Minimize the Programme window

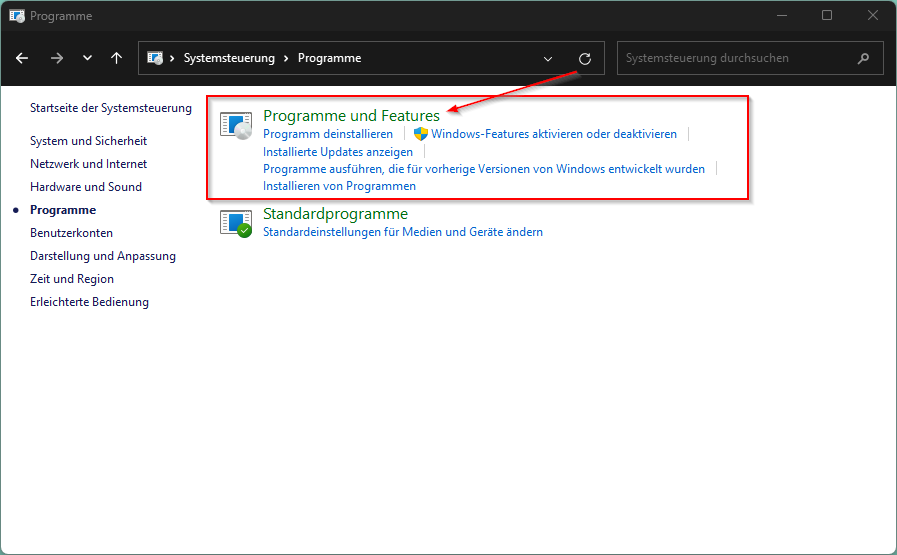[x=782, y=15]
